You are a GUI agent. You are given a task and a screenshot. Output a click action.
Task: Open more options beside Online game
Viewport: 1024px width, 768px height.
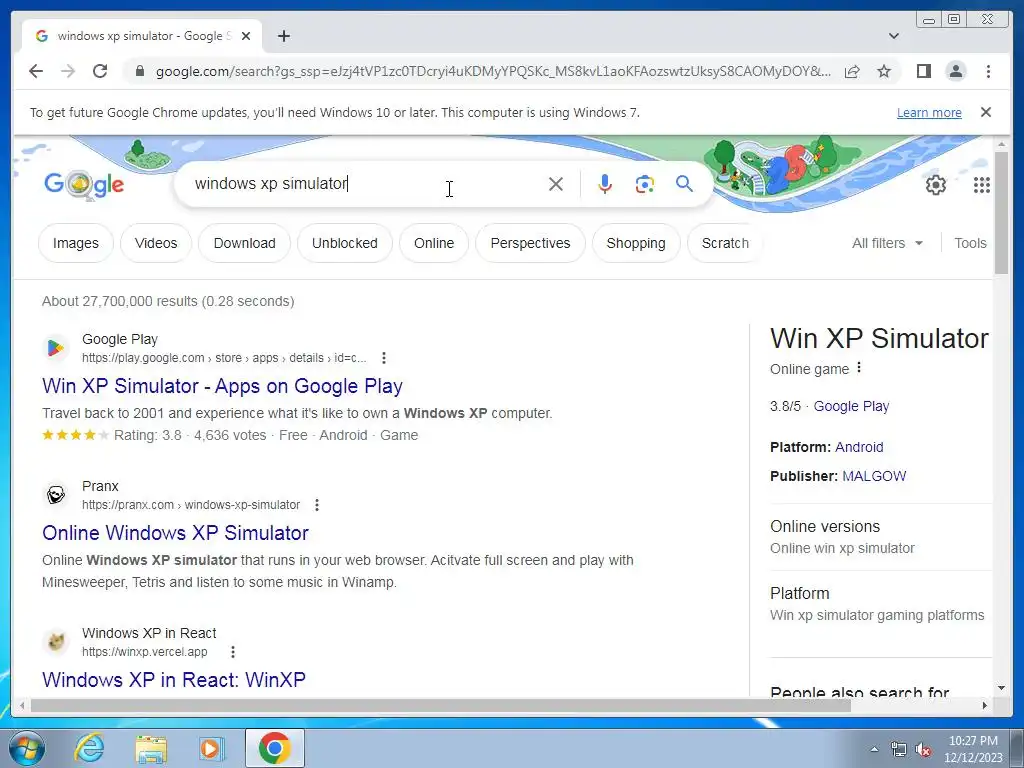pos(859,368)
